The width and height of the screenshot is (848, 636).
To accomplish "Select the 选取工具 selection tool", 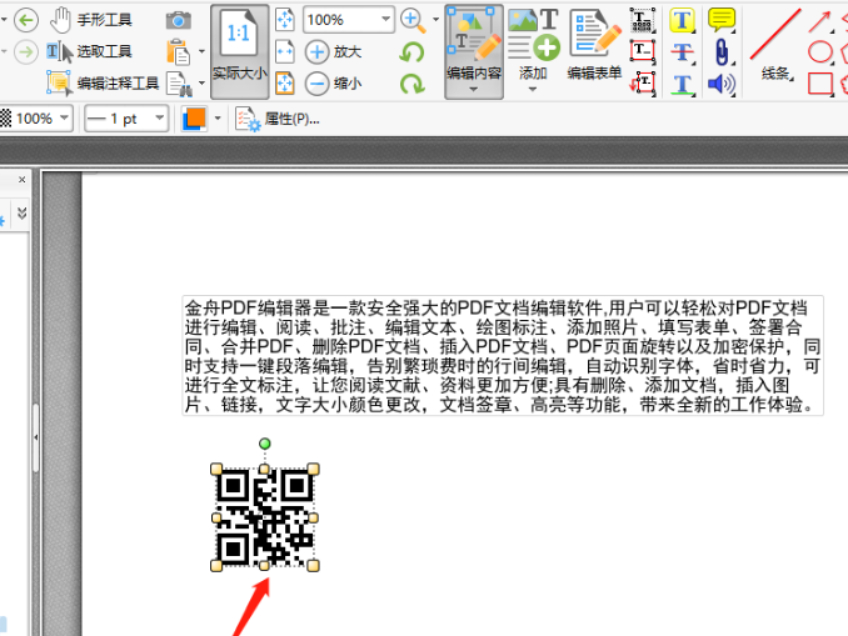I will 89,52.
